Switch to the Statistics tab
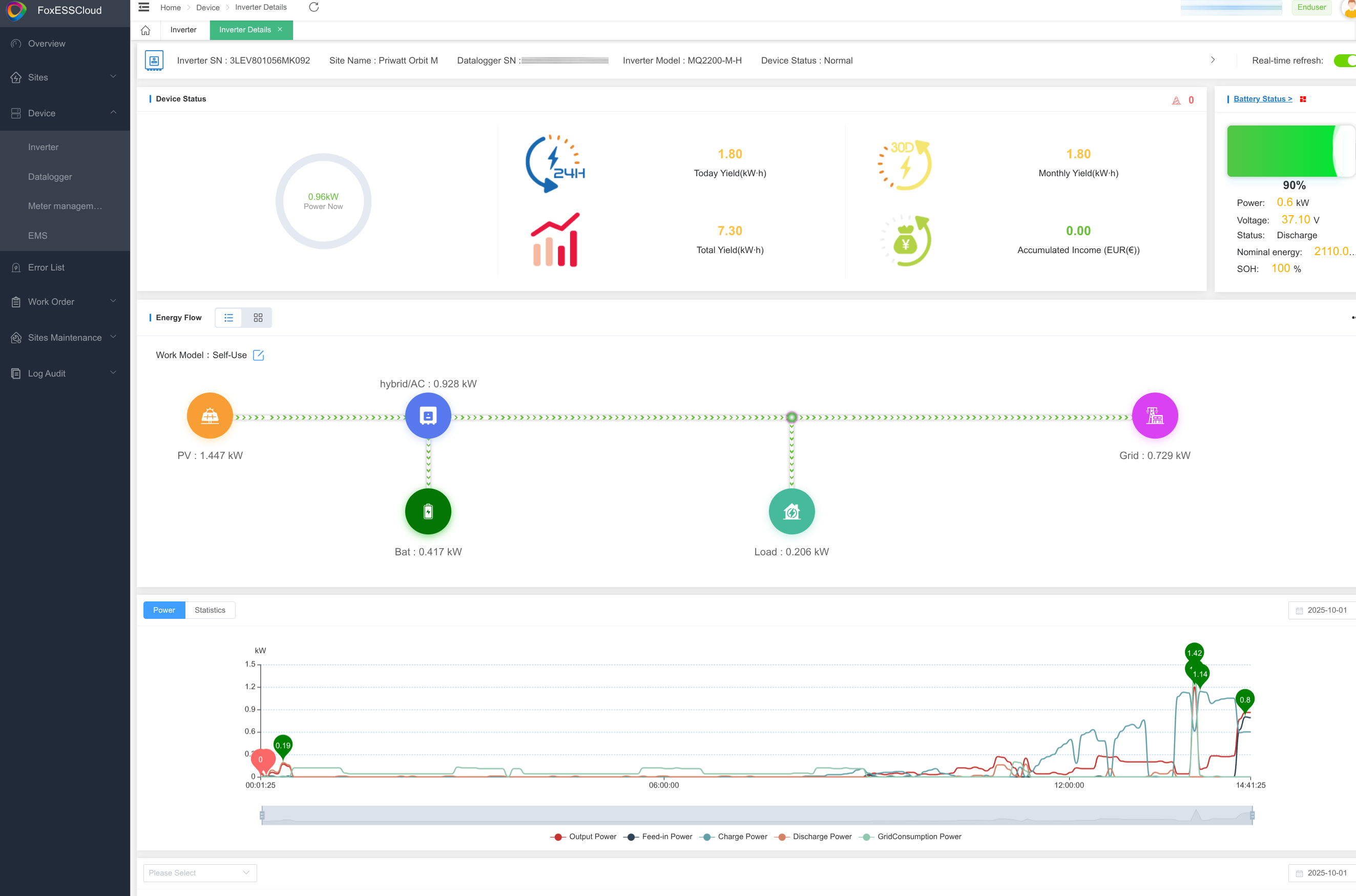The width and height of the screenshot is (1356, 896). pyautogui.click(x=210, y=610)
